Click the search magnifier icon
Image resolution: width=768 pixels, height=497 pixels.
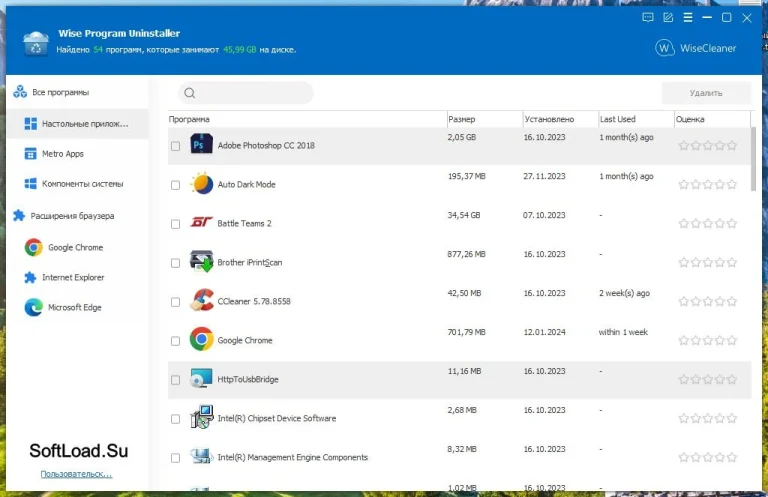[190, 93]
